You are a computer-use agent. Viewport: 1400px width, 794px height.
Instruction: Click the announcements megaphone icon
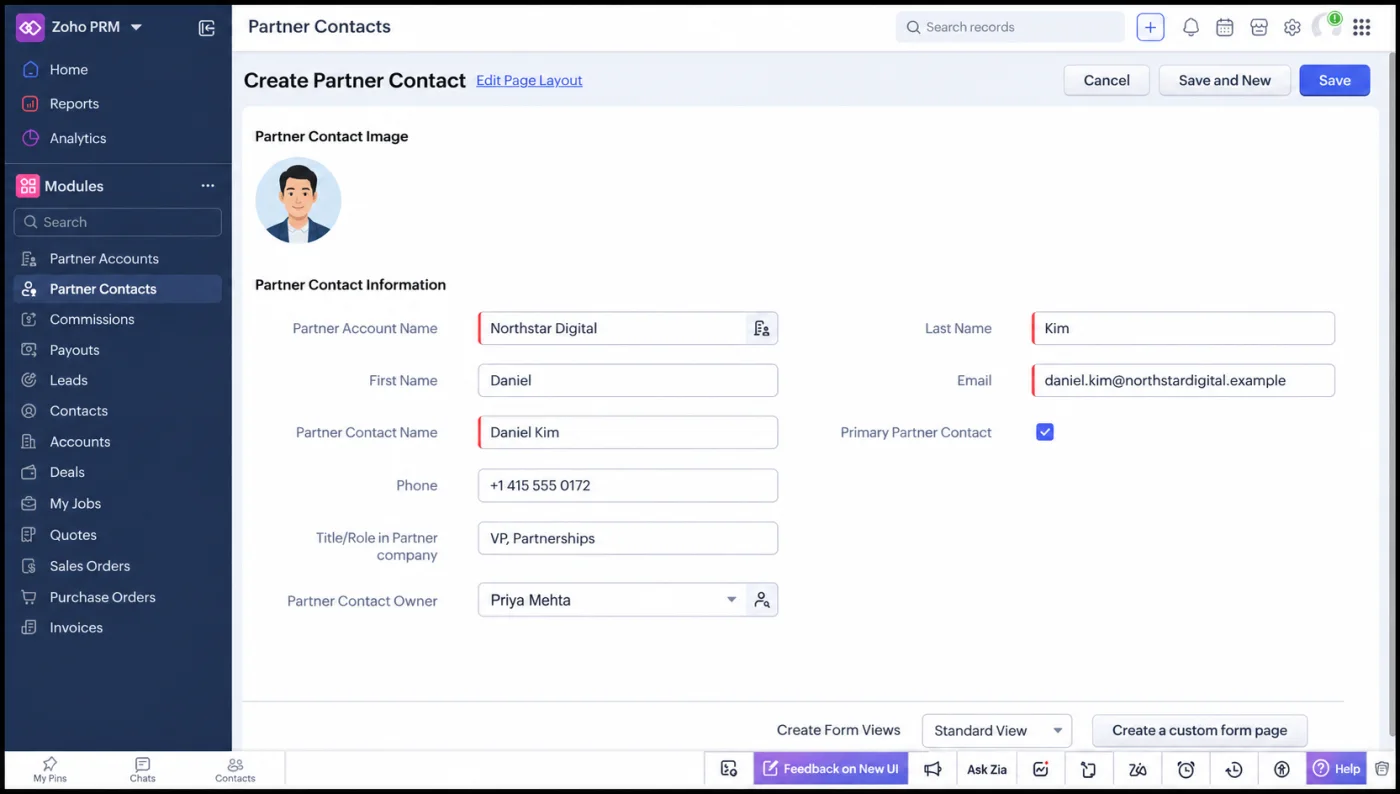[x=933, y=769]
